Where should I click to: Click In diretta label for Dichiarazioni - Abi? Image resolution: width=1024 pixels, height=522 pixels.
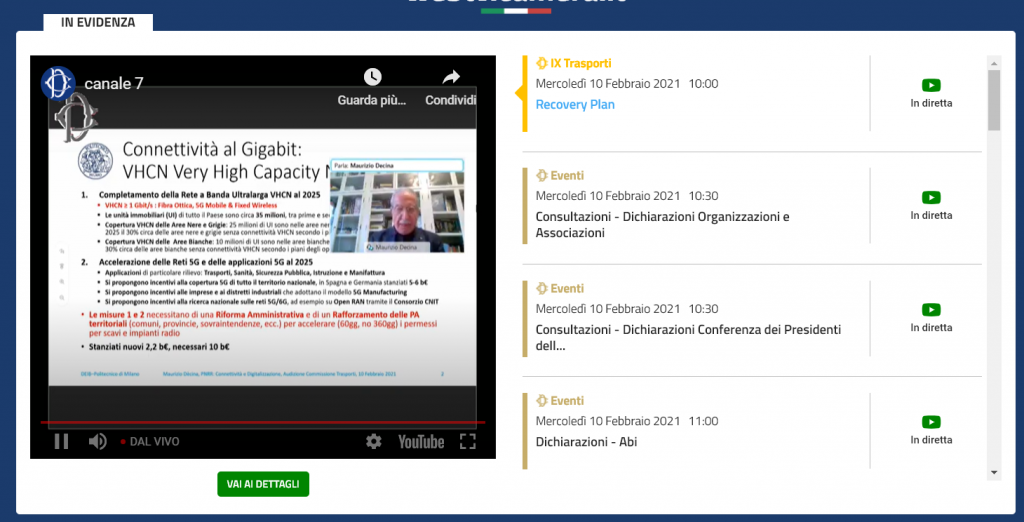[931, 440]
